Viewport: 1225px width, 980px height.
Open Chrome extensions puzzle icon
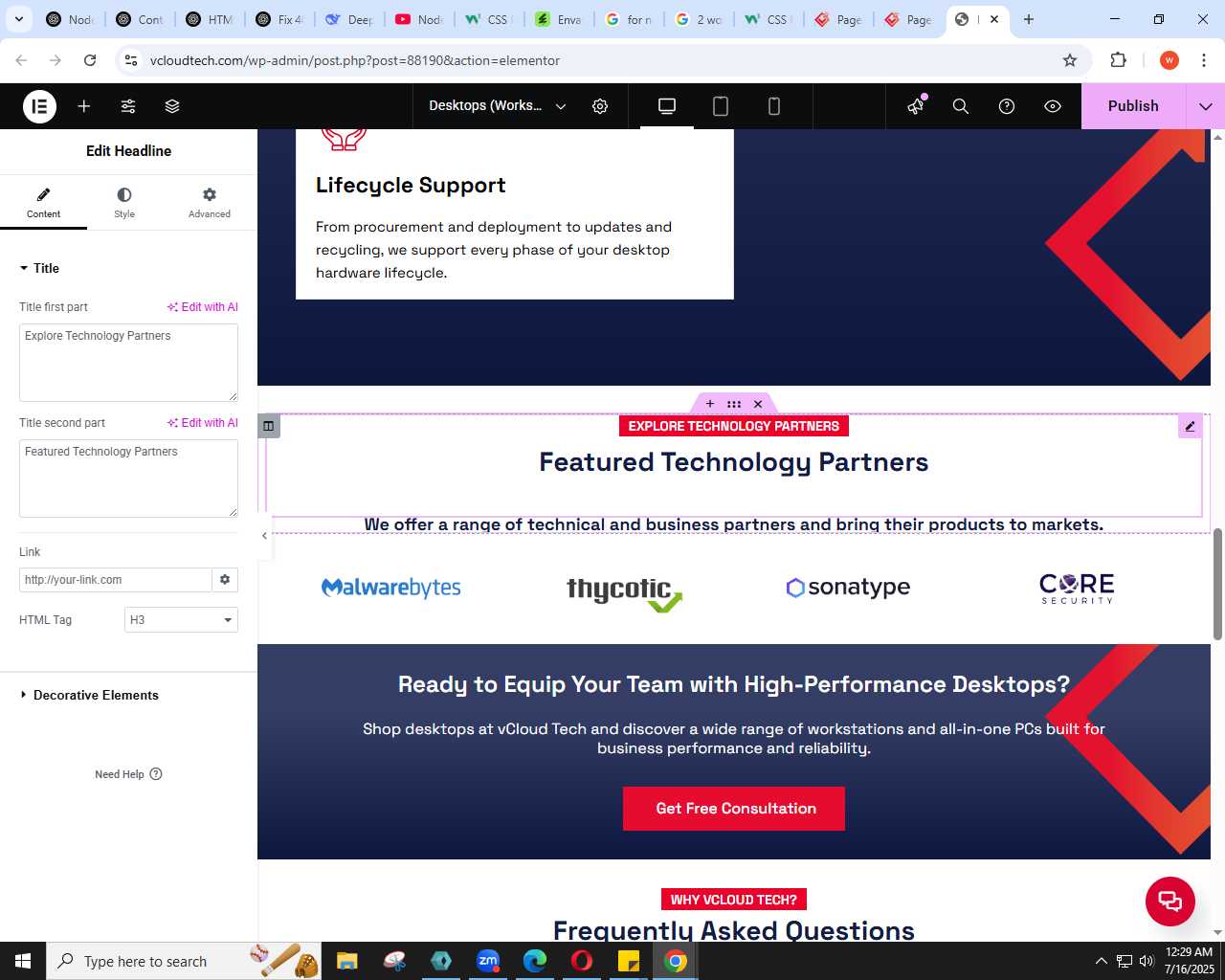point(1118,60)
